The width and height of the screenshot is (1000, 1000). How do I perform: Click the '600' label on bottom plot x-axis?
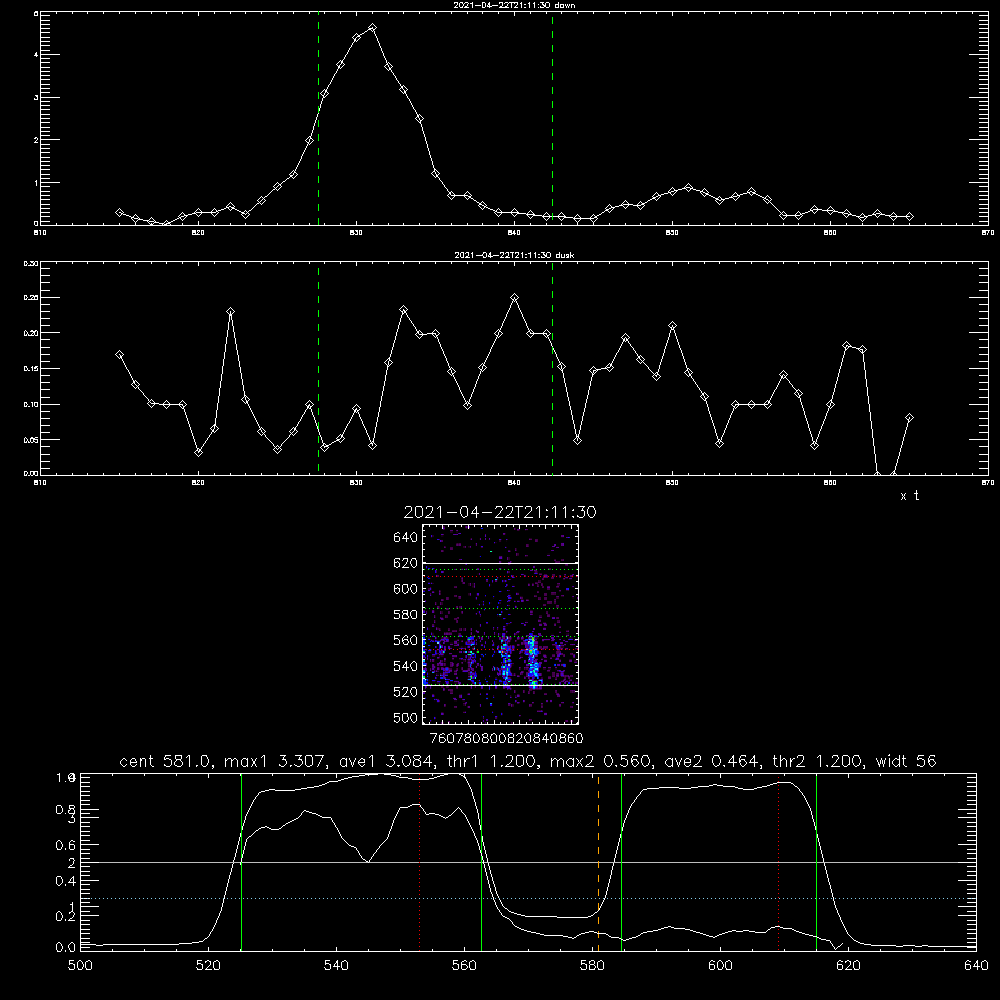point(720,965)
